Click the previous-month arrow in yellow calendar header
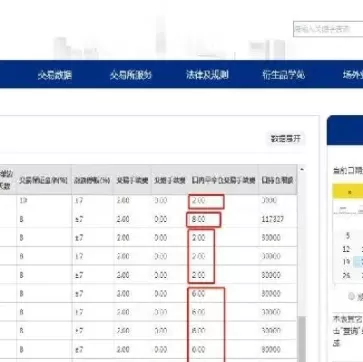 [349, 192]
